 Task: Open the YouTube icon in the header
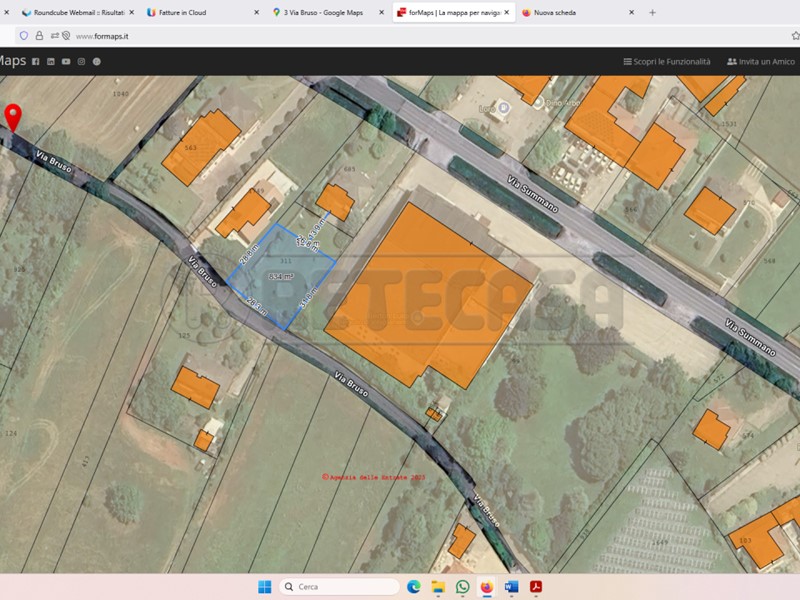coord(66,62)
